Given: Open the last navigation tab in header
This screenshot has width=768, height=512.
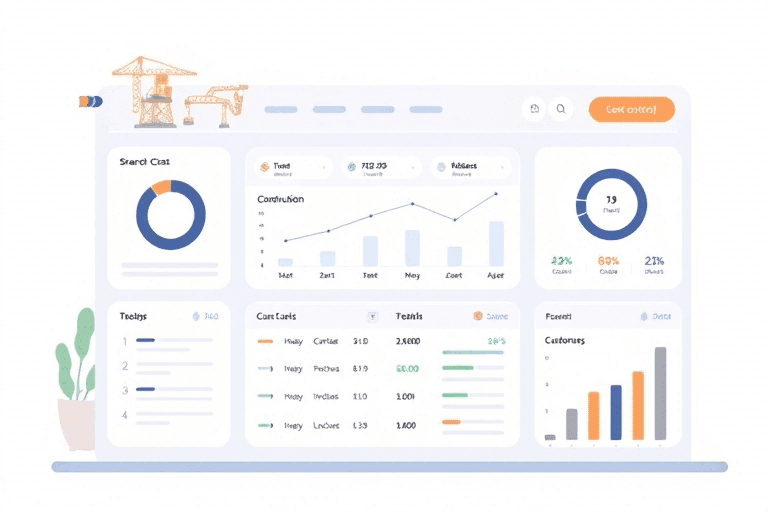Looking at the screenshot, I should 425,110.
